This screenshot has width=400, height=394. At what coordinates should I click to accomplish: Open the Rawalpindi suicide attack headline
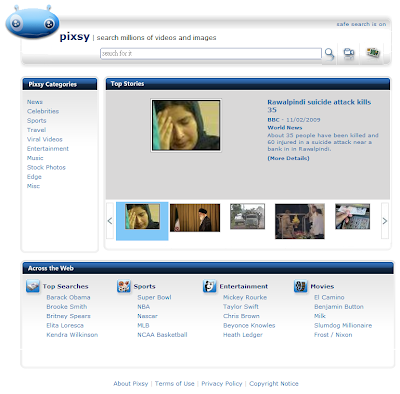[x=319, y=106]
